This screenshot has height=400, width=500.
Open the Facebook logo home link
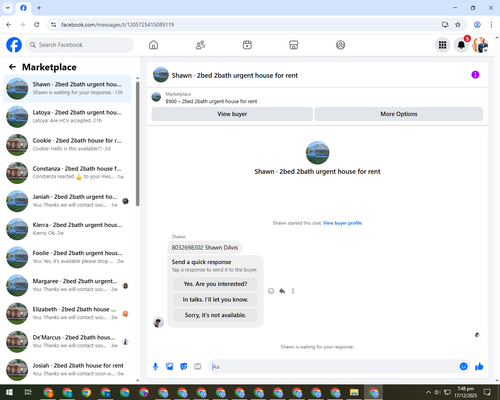pos(14,45)
